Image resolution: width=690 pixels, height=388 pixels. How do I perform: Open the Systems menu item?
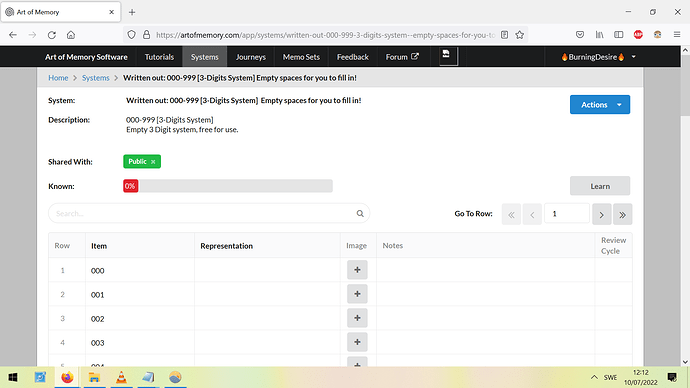(205, 57)
